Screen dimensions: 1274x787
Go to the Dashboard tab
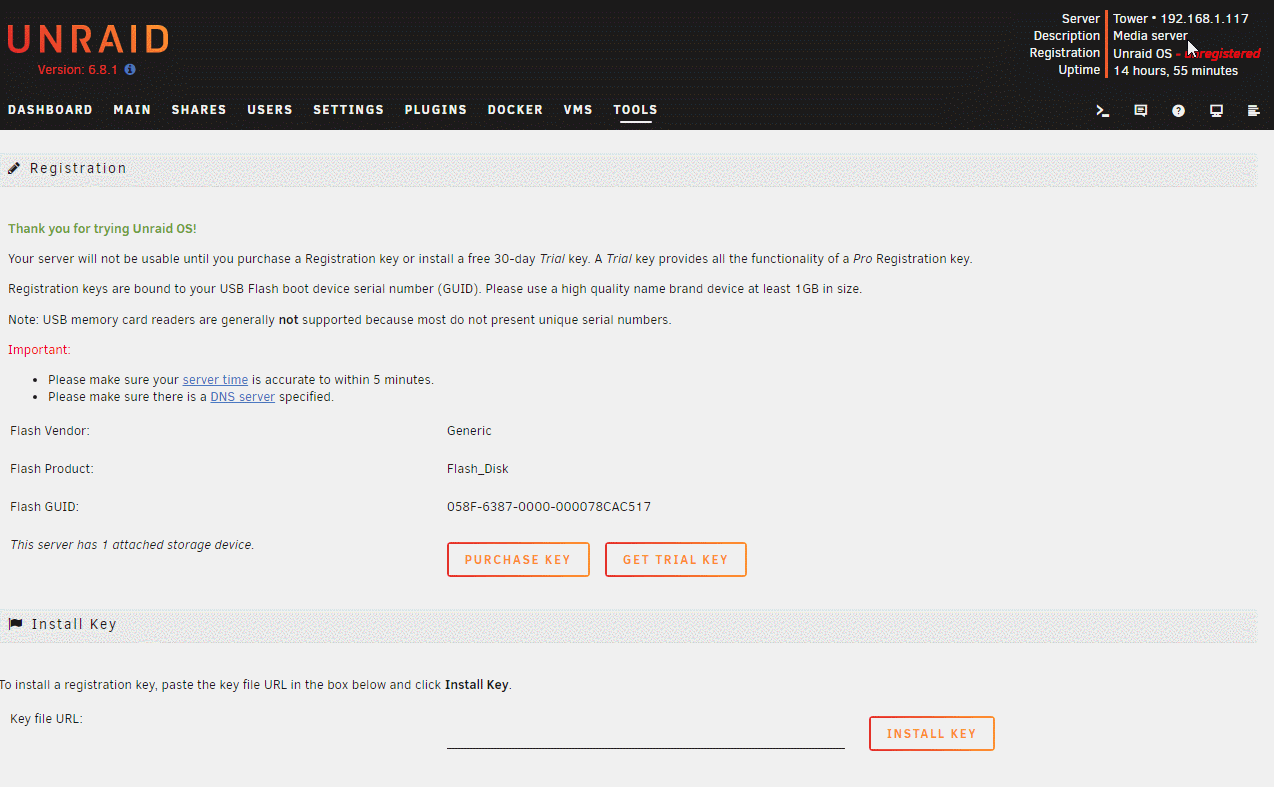(x=50, y=110)
